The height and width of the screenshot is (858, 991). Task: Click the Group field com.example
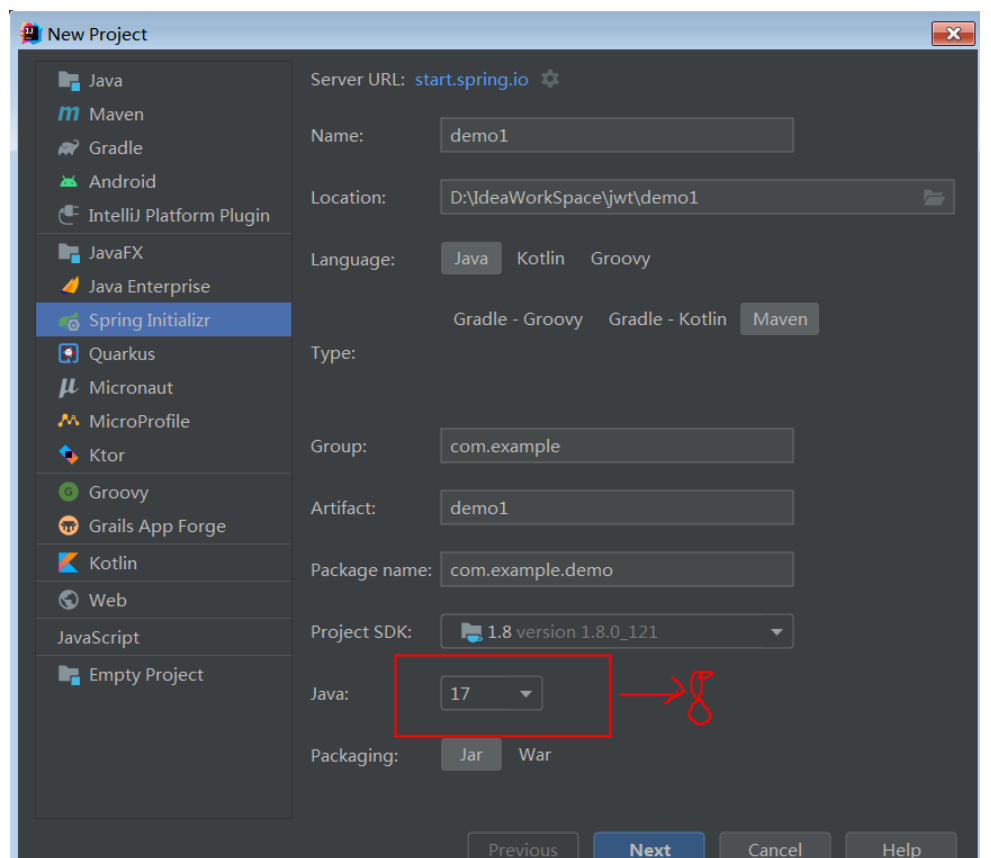(x=617, y=446)
